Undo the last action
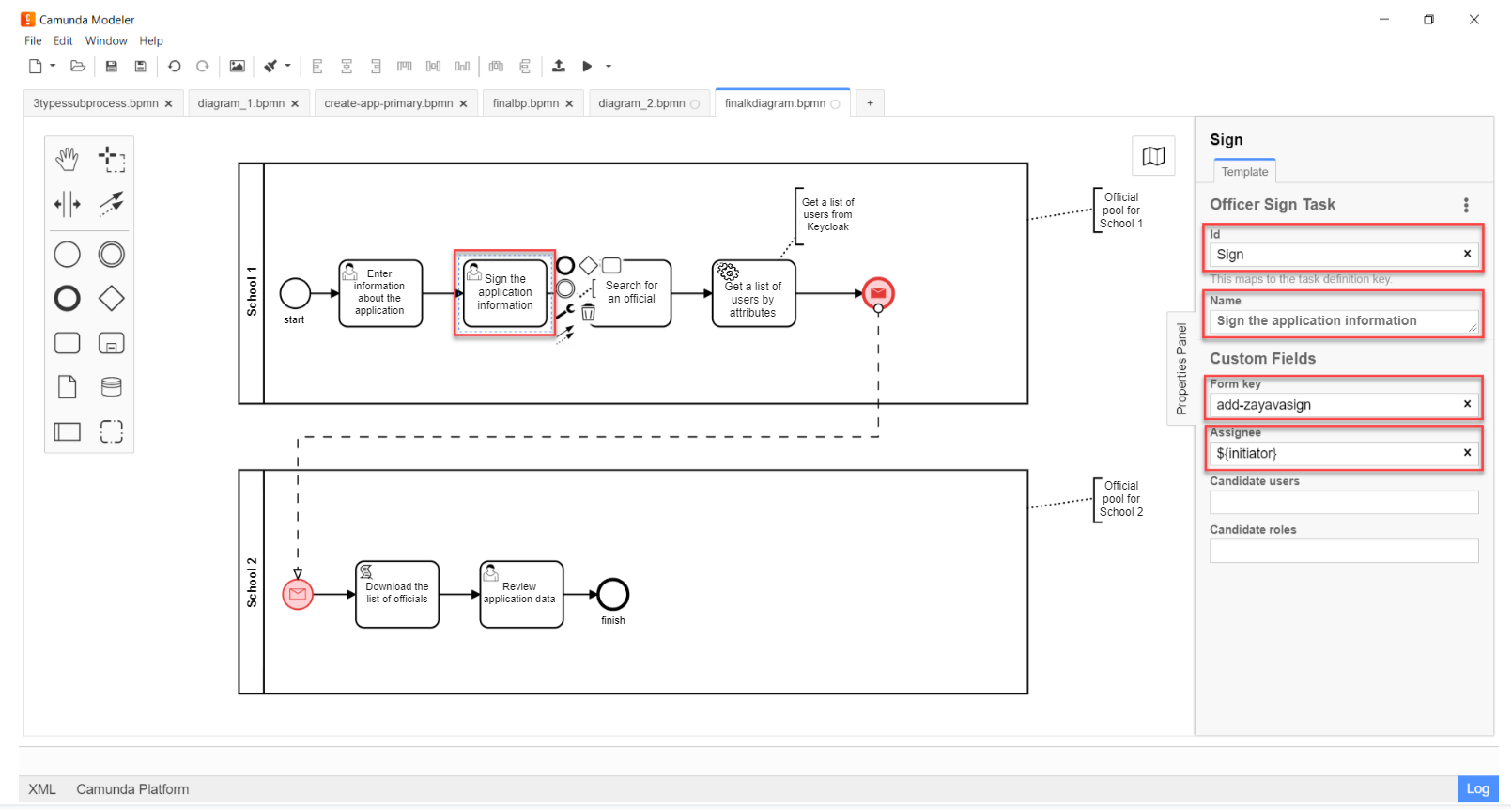Screen dimensions: 1512x810 click(174, 66)
